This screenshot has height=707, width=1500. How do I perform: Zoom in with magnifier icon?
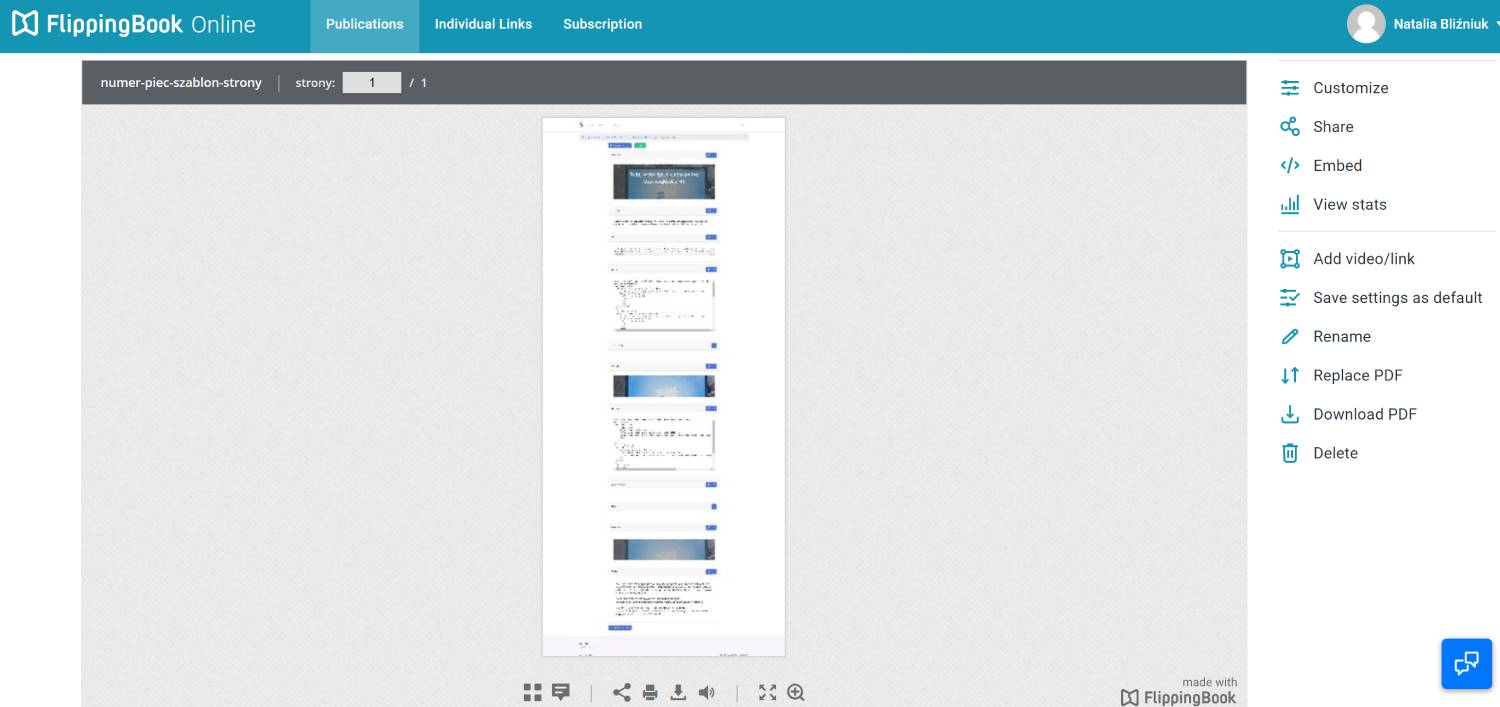[x=796, y=692]
